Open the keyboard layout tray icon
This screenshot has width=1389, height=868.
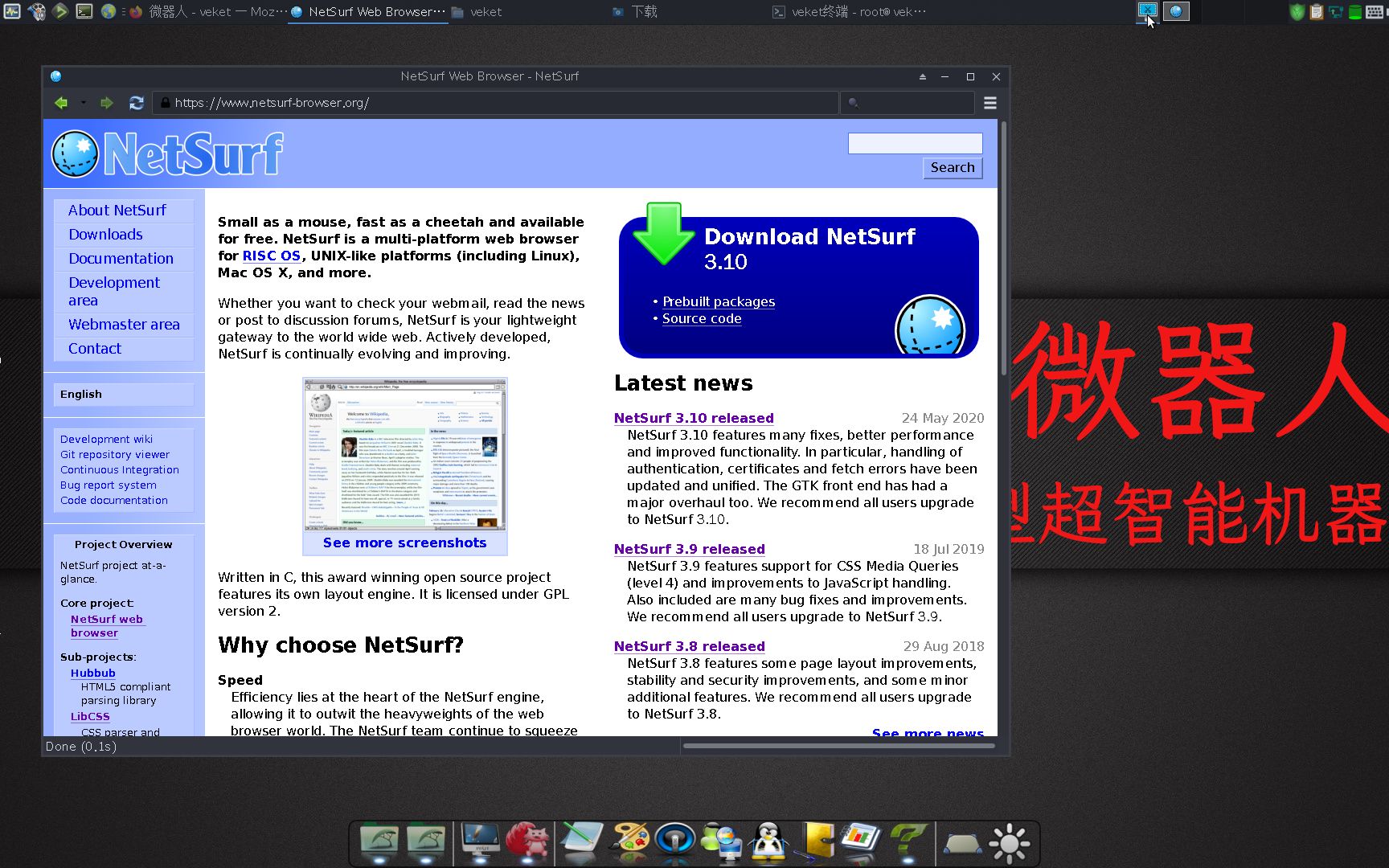[x=1375, y=12]
